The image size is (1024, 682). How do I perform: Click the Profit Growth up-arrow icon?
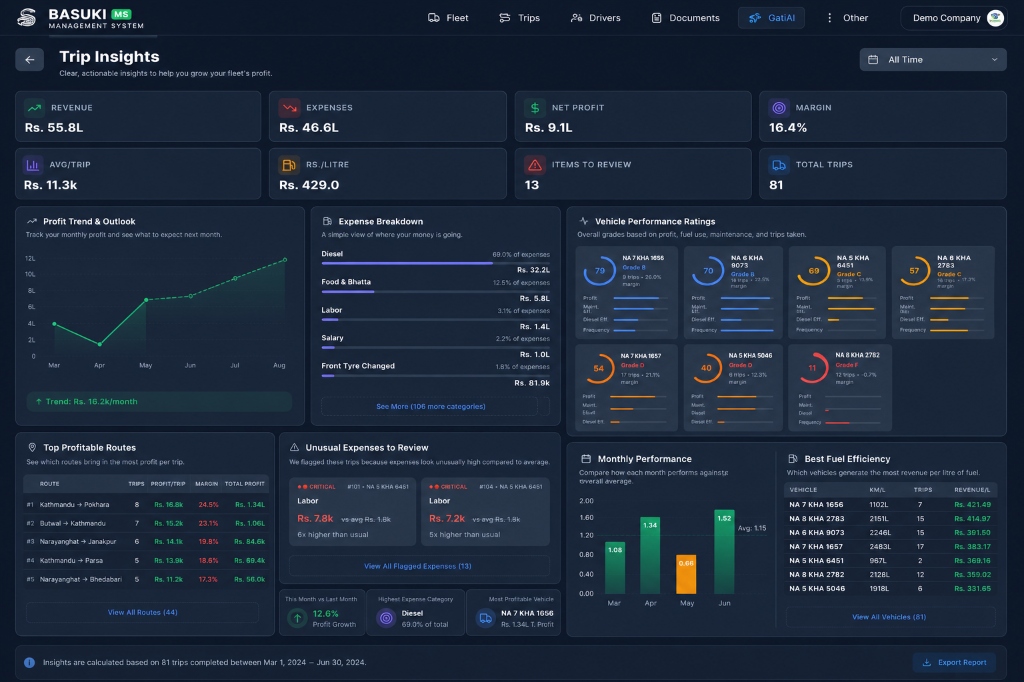coord(298,617)
